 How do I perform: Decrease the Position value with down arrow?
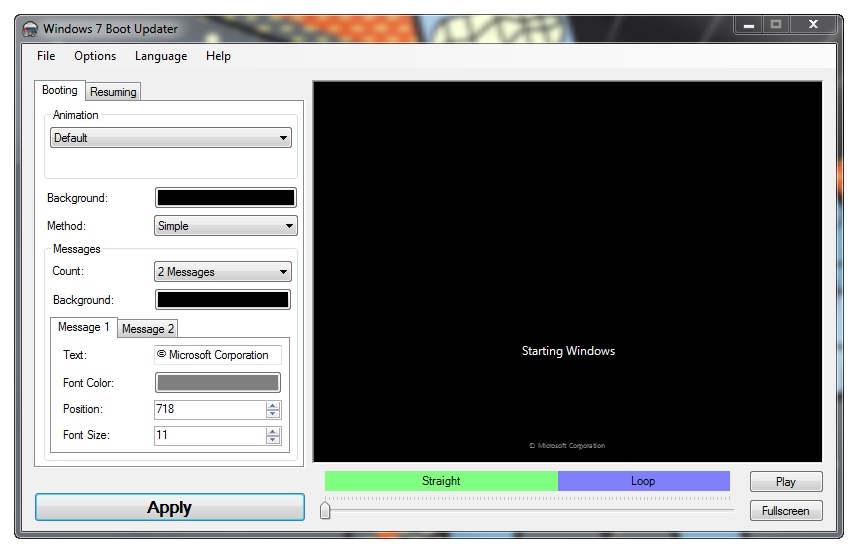click(273, 413)
